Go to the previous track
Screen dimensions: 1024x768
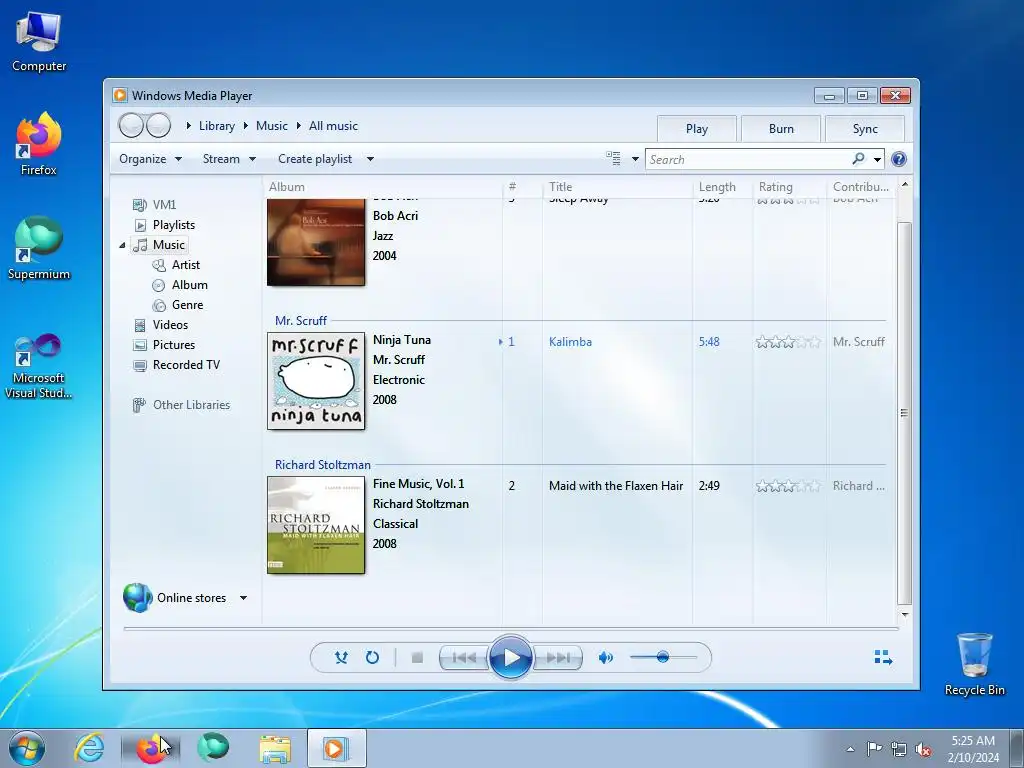tap(464, 658)
